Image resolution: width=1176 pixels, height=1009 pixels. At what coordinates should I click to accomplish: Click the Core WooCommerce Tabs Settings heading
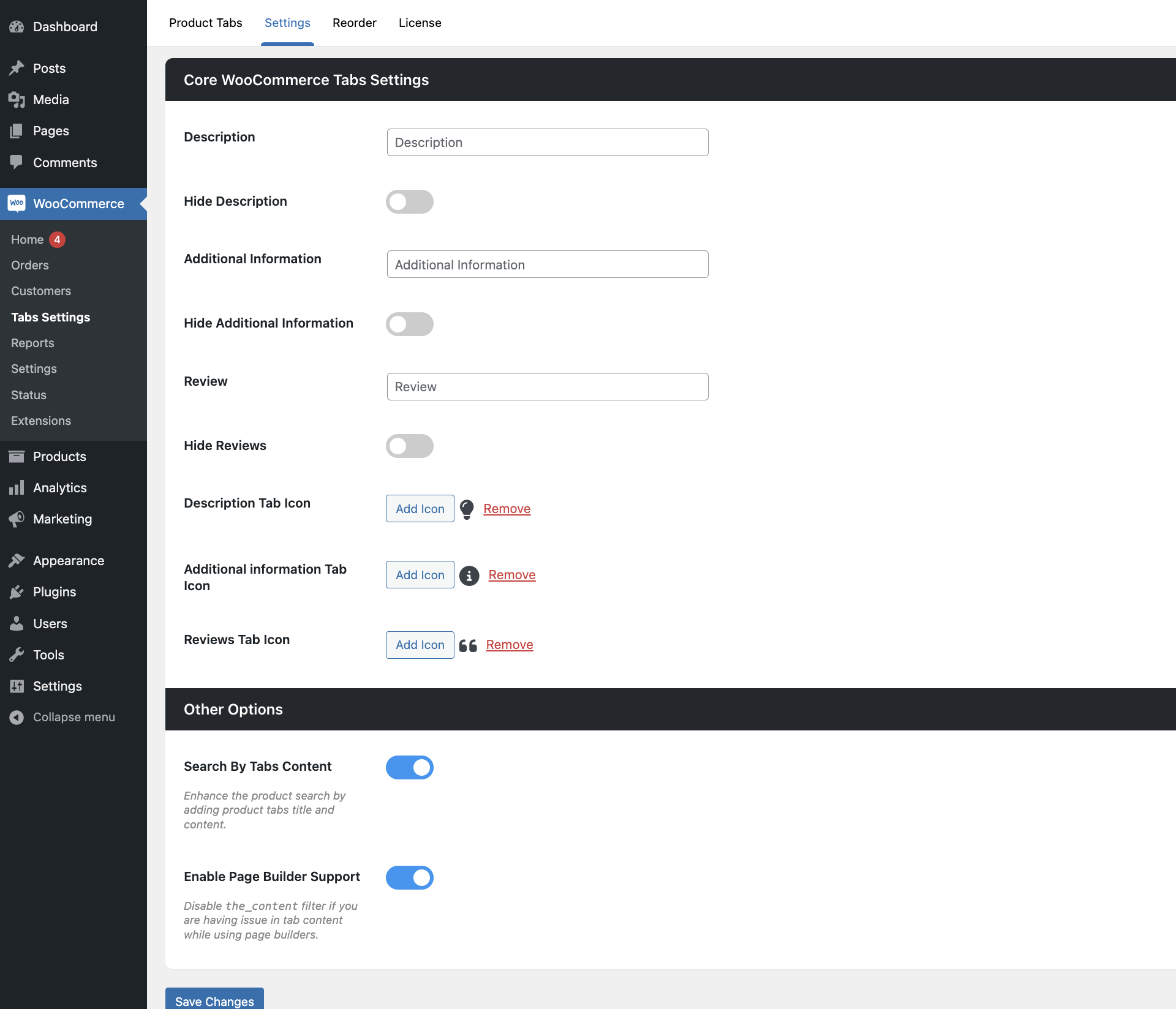tap(306, 80)
